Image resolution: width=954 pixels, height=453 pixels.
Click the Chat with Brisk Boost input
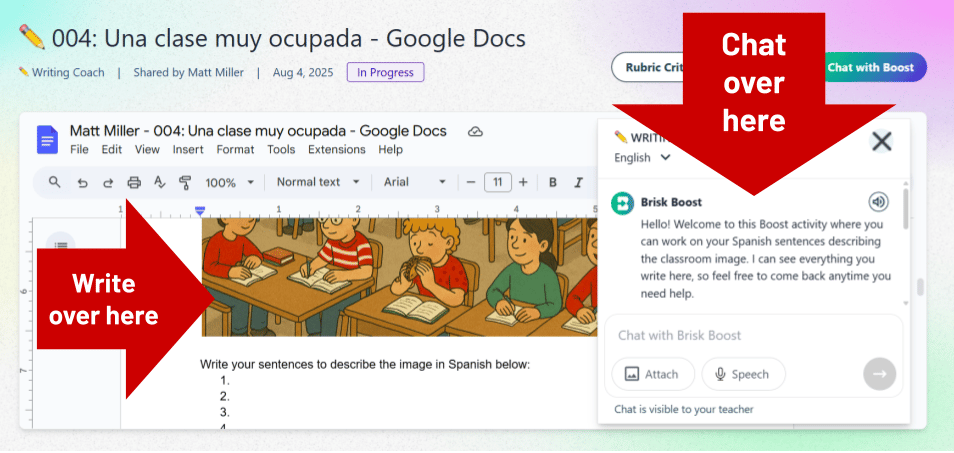pos(753,336)
